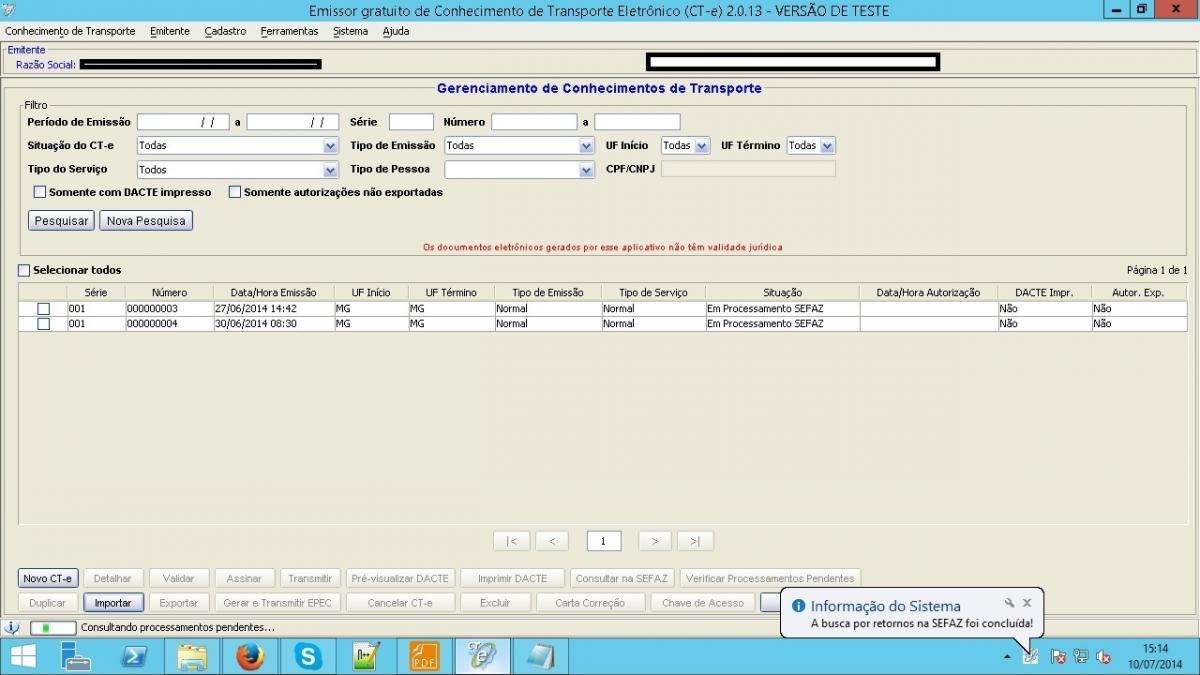
Task: Open Firefox from the taskbar
Action: (250, 657)
